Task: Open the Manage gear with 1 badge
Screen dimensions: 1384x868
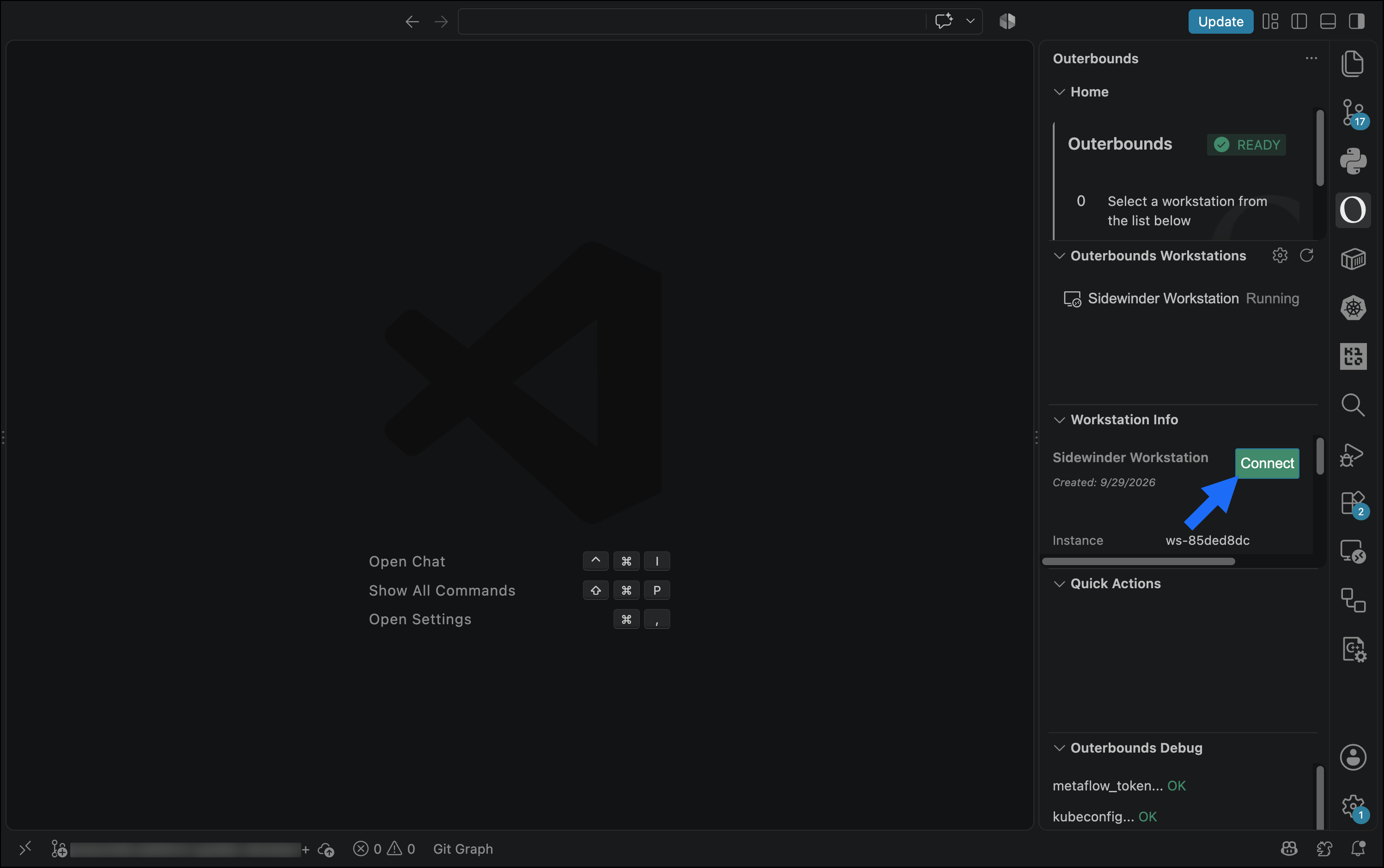Action: [1354, 807]
